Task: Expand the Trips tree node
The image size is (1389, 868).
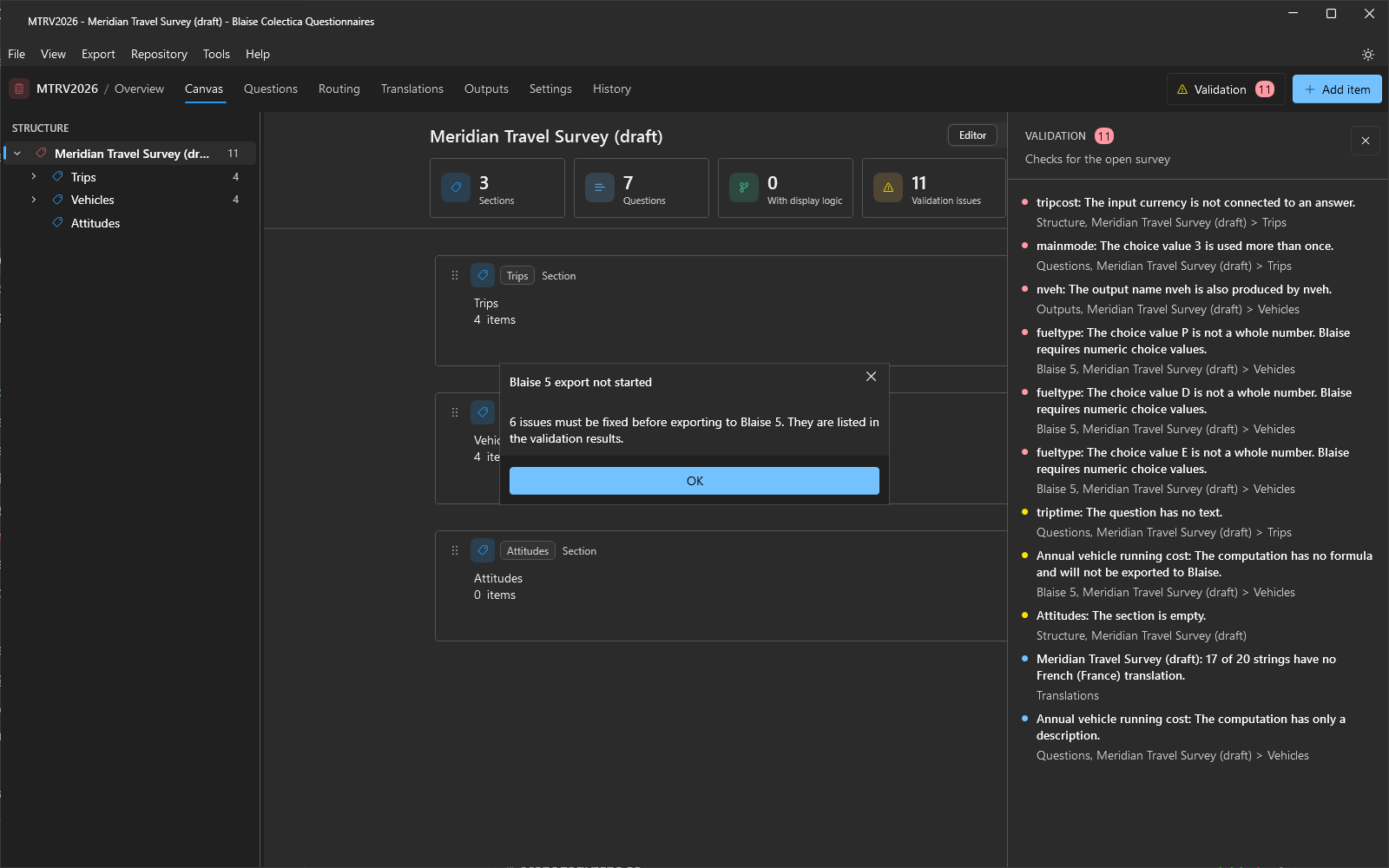Action: [34, 176]
